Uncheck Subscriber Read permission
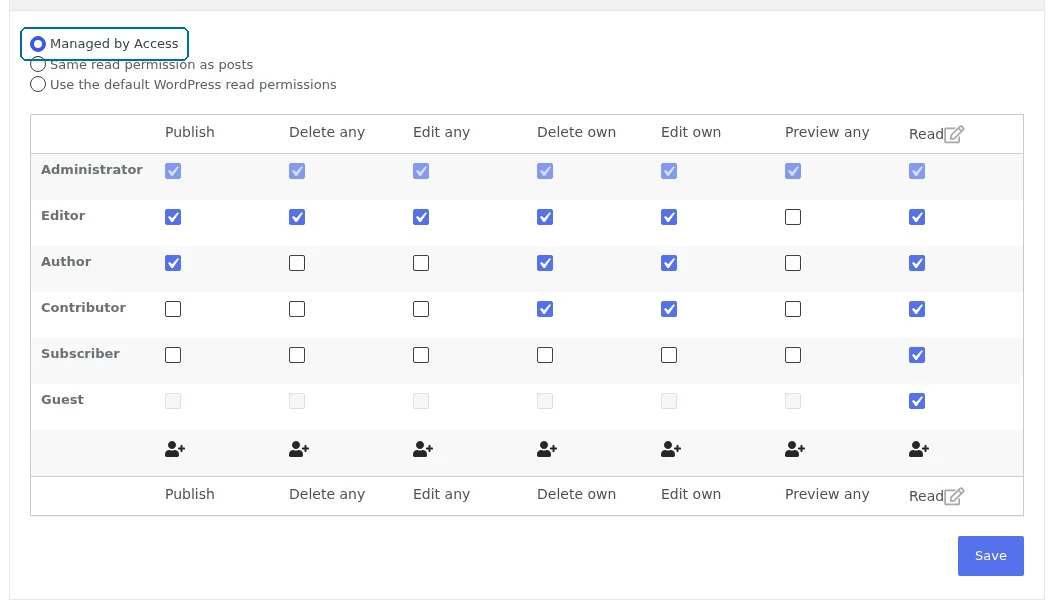Image resolution: width=1054 pixels, height=609 pixels. click(x=917, y=355)
